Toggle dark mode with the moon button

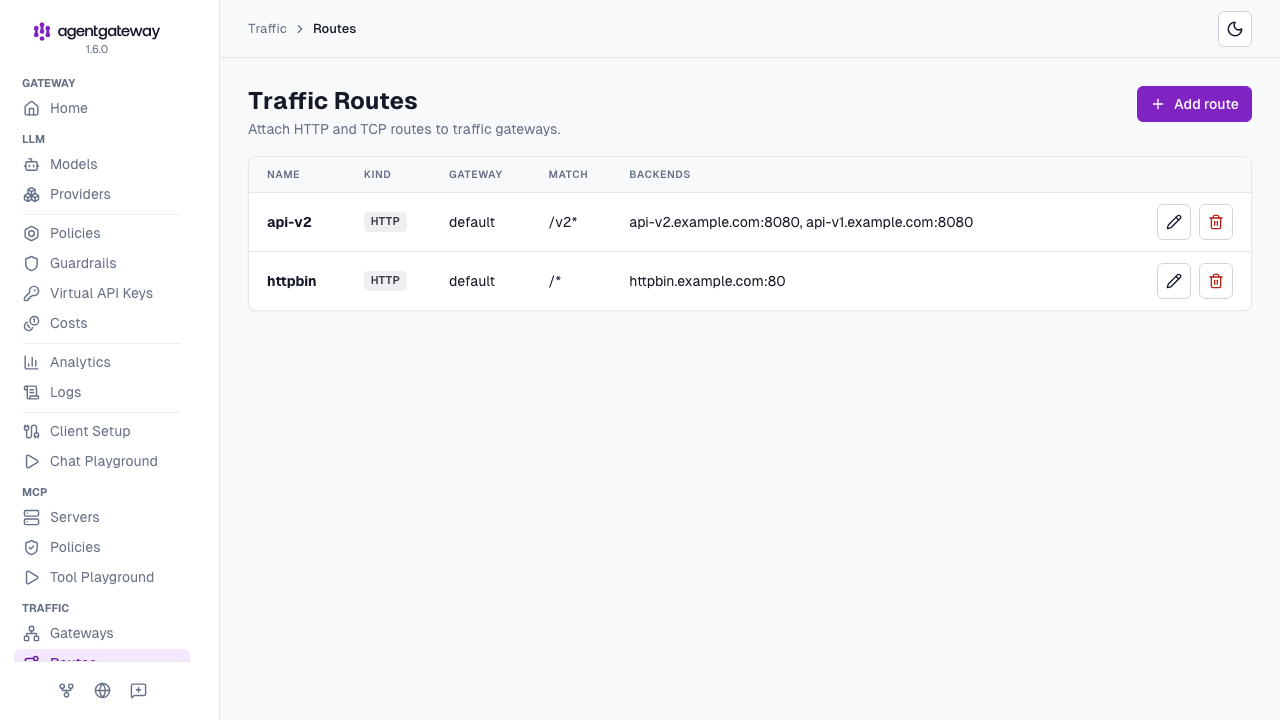point(1235,29)
